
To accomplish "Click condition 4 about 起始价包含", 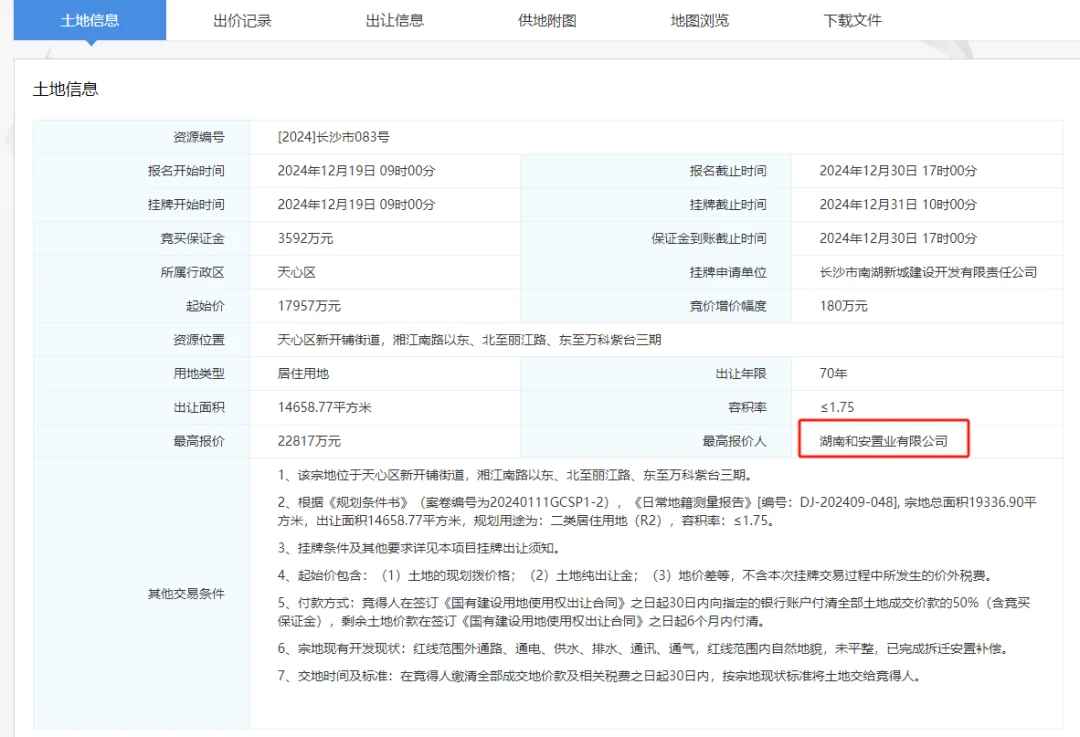I will coord(635,576).
